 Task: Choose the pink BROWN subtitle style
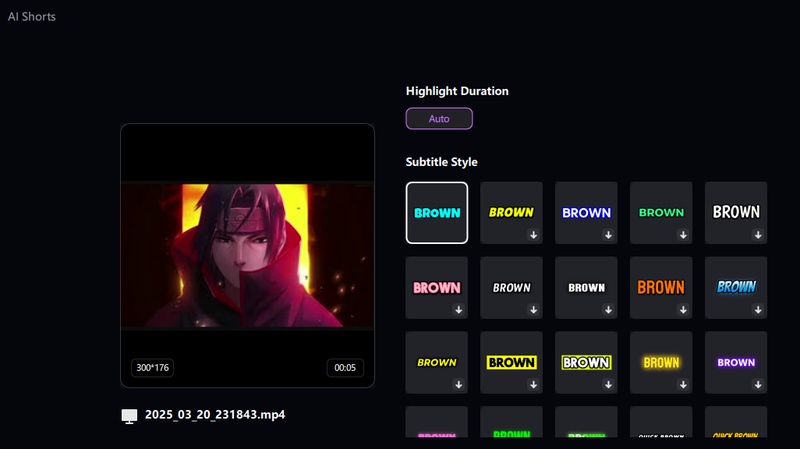(x=437, y=288)
